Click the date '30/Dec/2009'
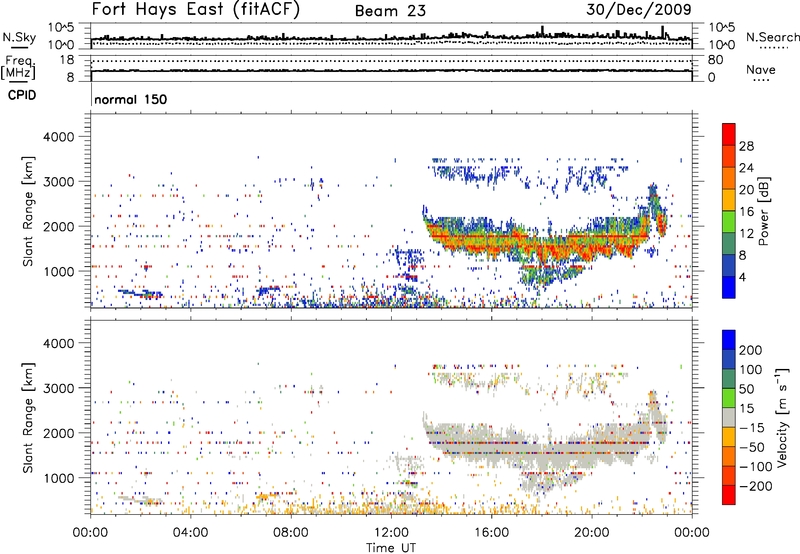 click(x=639, y=10)
